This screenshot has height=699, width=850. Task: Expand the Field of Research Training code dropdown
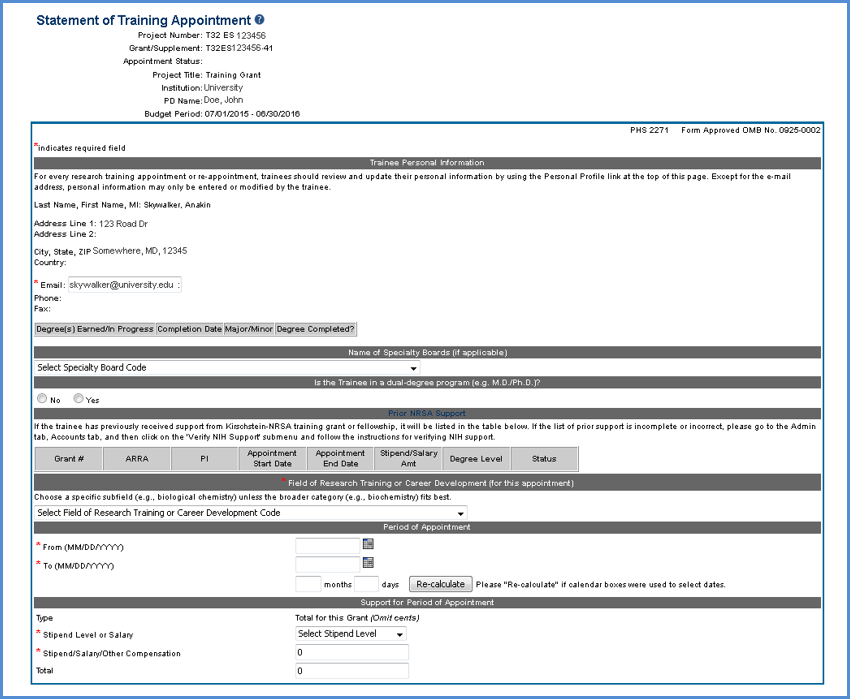tap(251, 513)
